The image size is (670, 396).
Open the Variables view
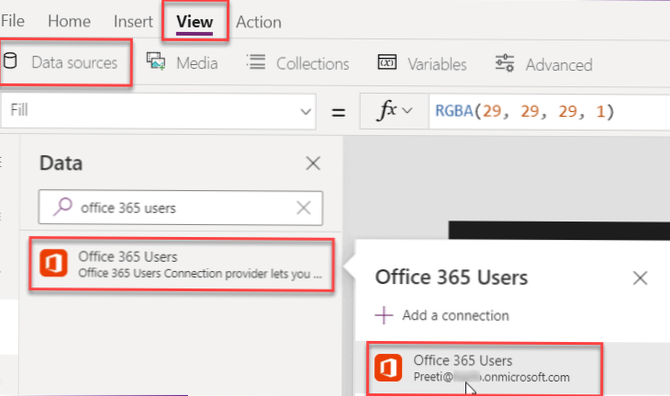point(437,65)
